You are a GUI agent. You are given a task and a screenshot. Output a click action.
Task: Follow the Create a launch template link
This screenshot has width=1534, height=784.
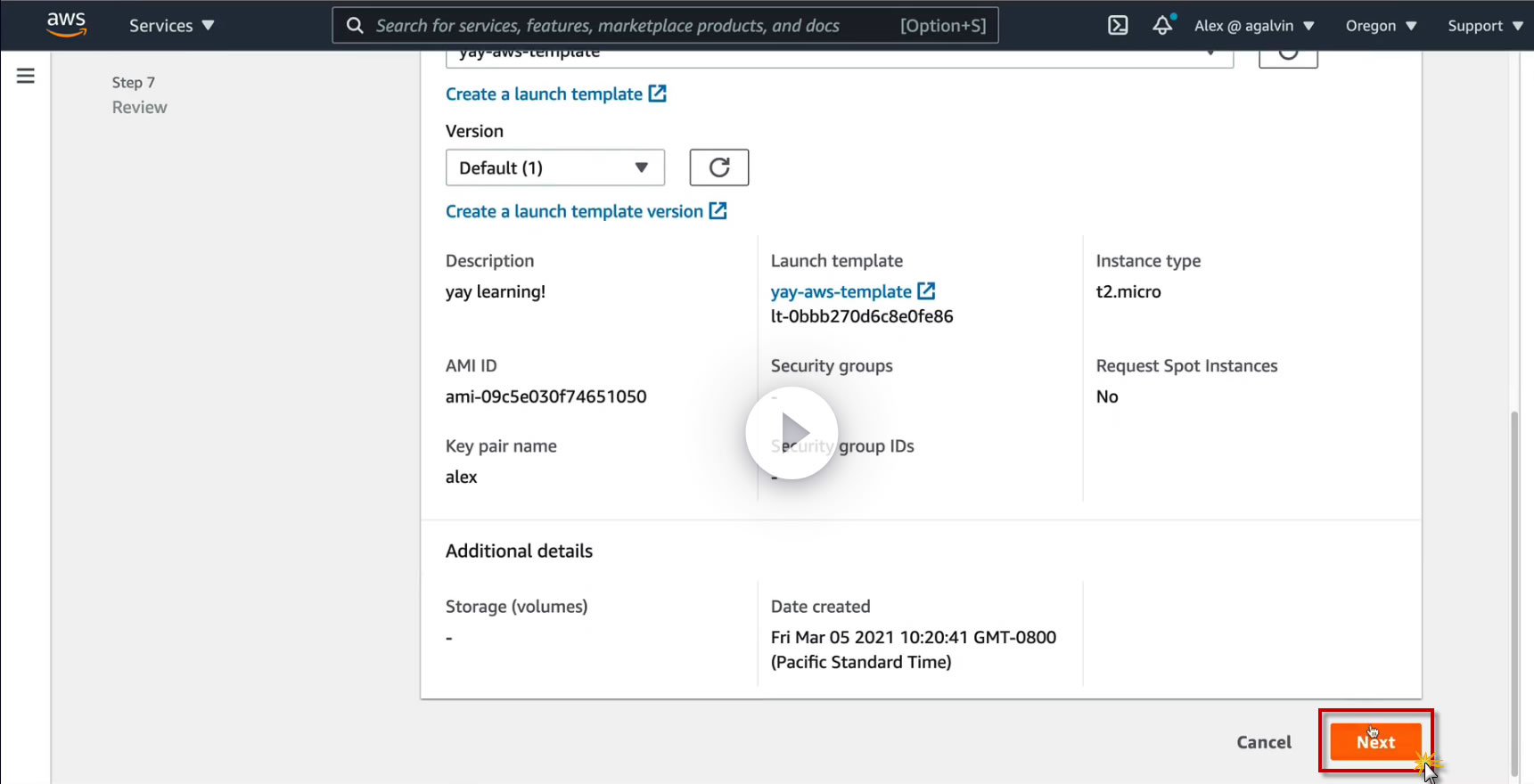544,94
